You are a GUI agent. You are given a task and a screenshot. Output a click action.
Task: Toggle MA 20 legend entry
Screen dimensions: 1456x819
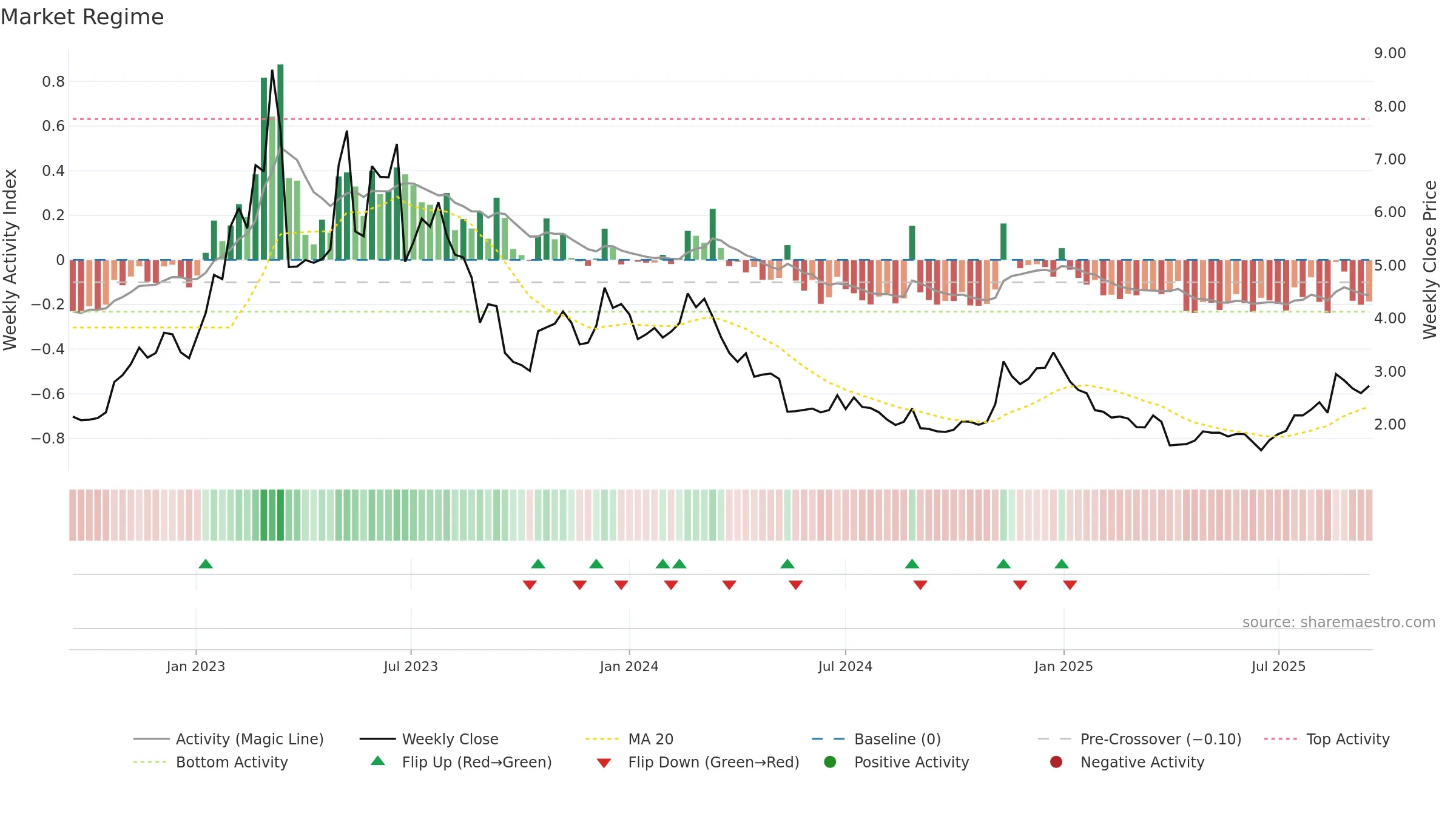pyautogui.click(x=630, y=739)
